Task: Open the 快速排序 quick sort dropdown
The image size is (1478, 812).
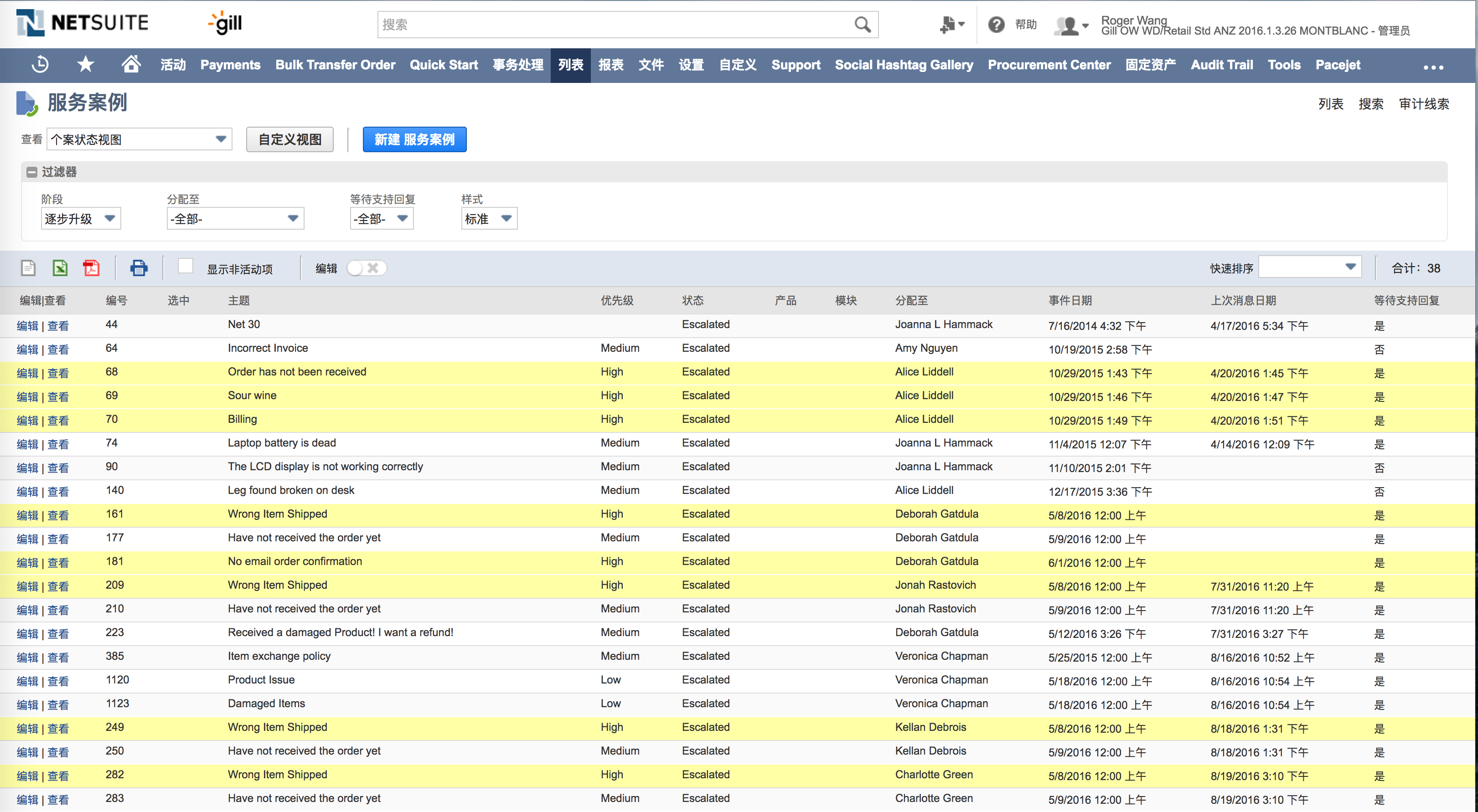Action: (x=1309, y=267)
